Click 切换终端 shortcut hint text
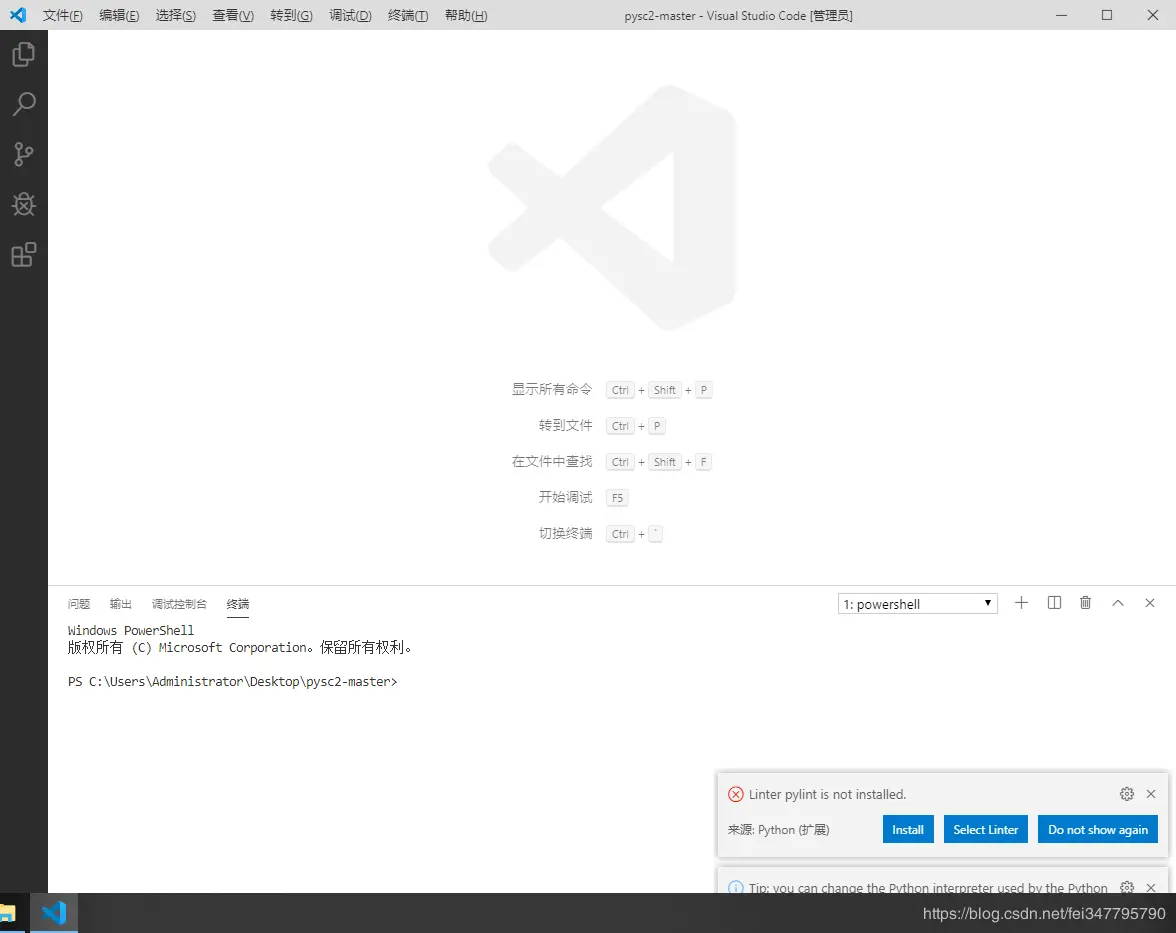Screen dimensions: 1176x933 click(x=566, y=533)
